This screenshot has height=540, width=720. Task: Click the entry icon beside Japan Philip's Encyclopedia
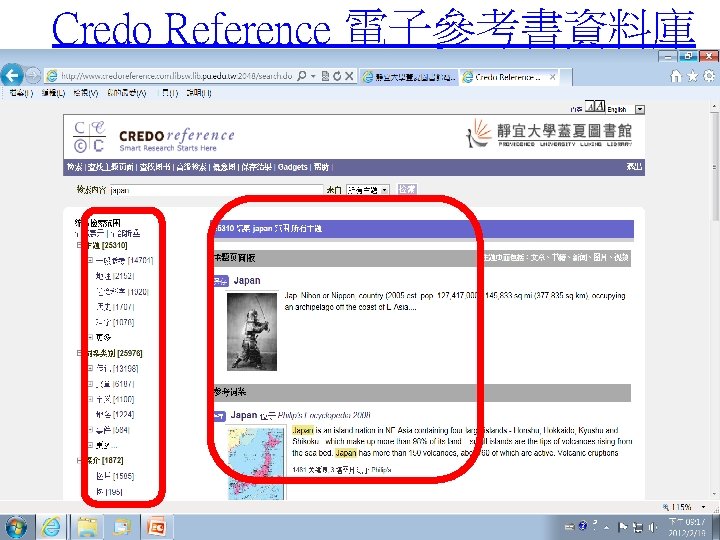pos(220,416)
